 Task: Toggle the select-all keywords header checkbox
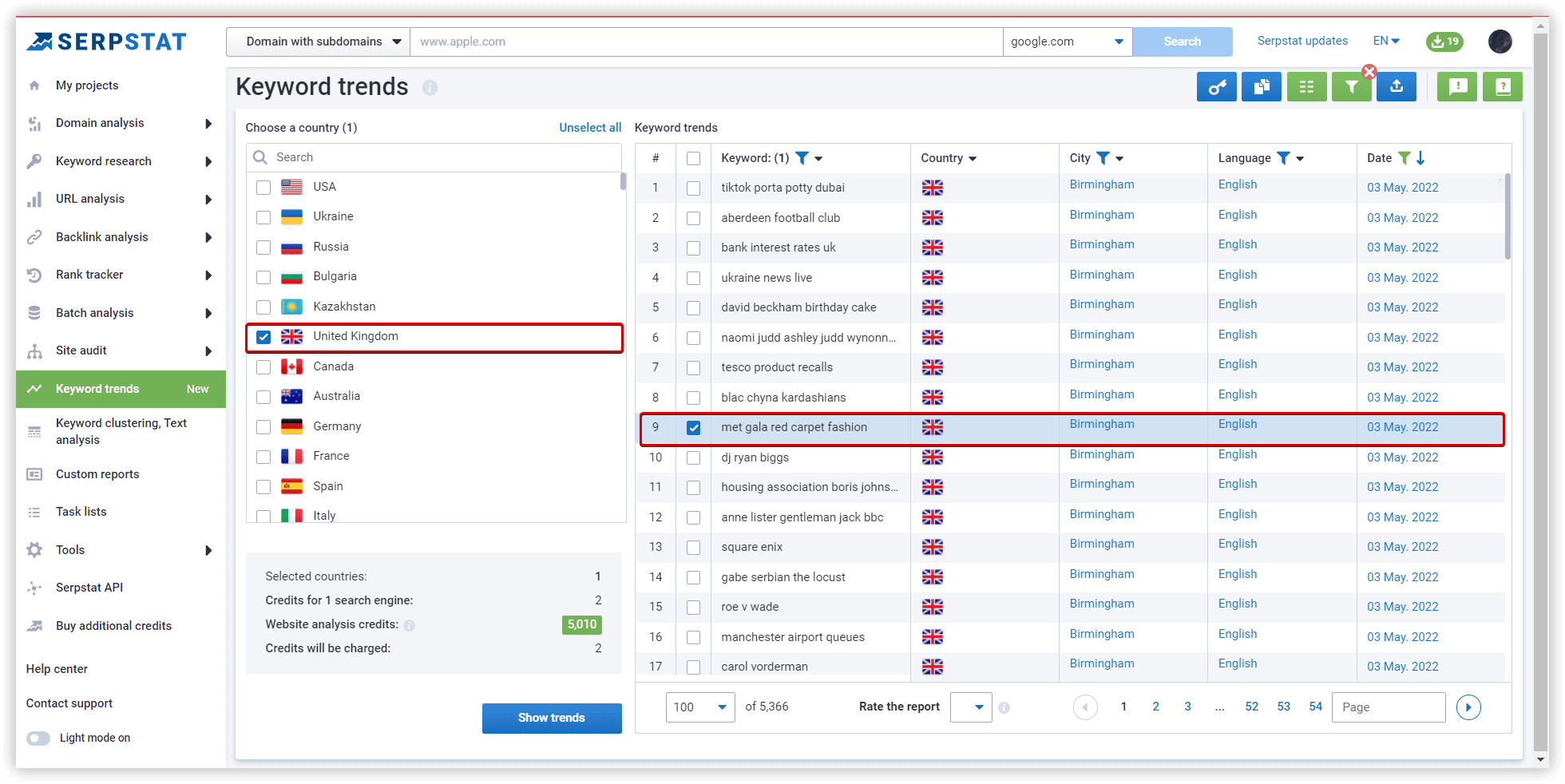[x=694, y=159]
